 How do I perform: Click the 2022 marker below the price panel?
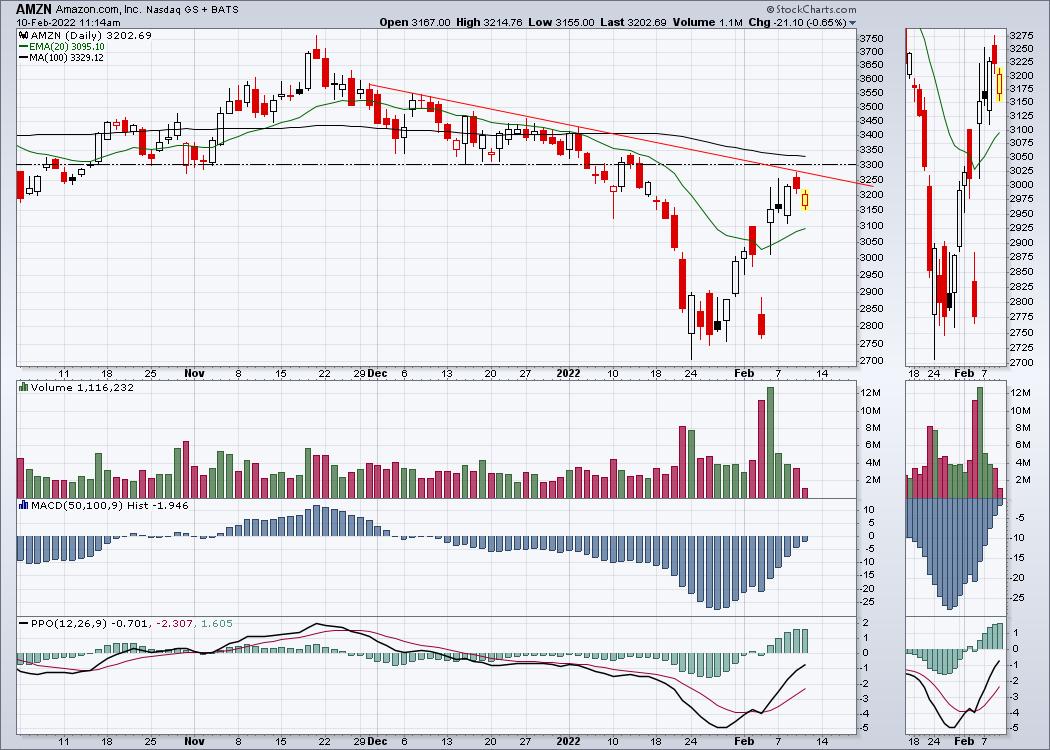click(x=569, y=374)
